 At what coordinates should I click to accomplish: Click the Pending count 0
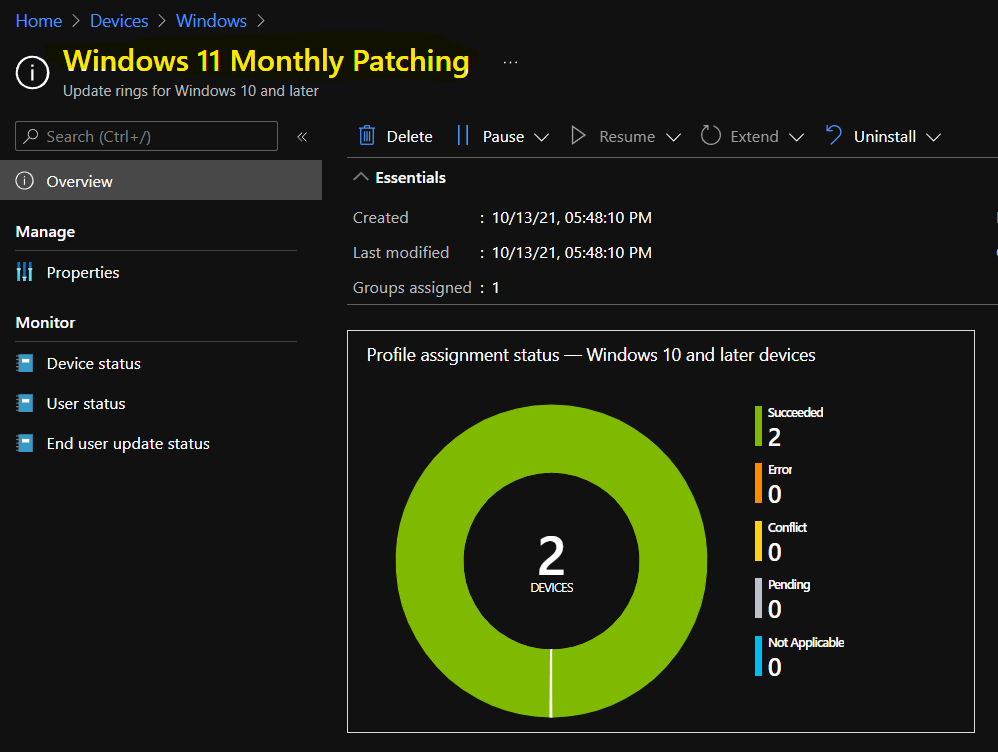pos(774,609)
